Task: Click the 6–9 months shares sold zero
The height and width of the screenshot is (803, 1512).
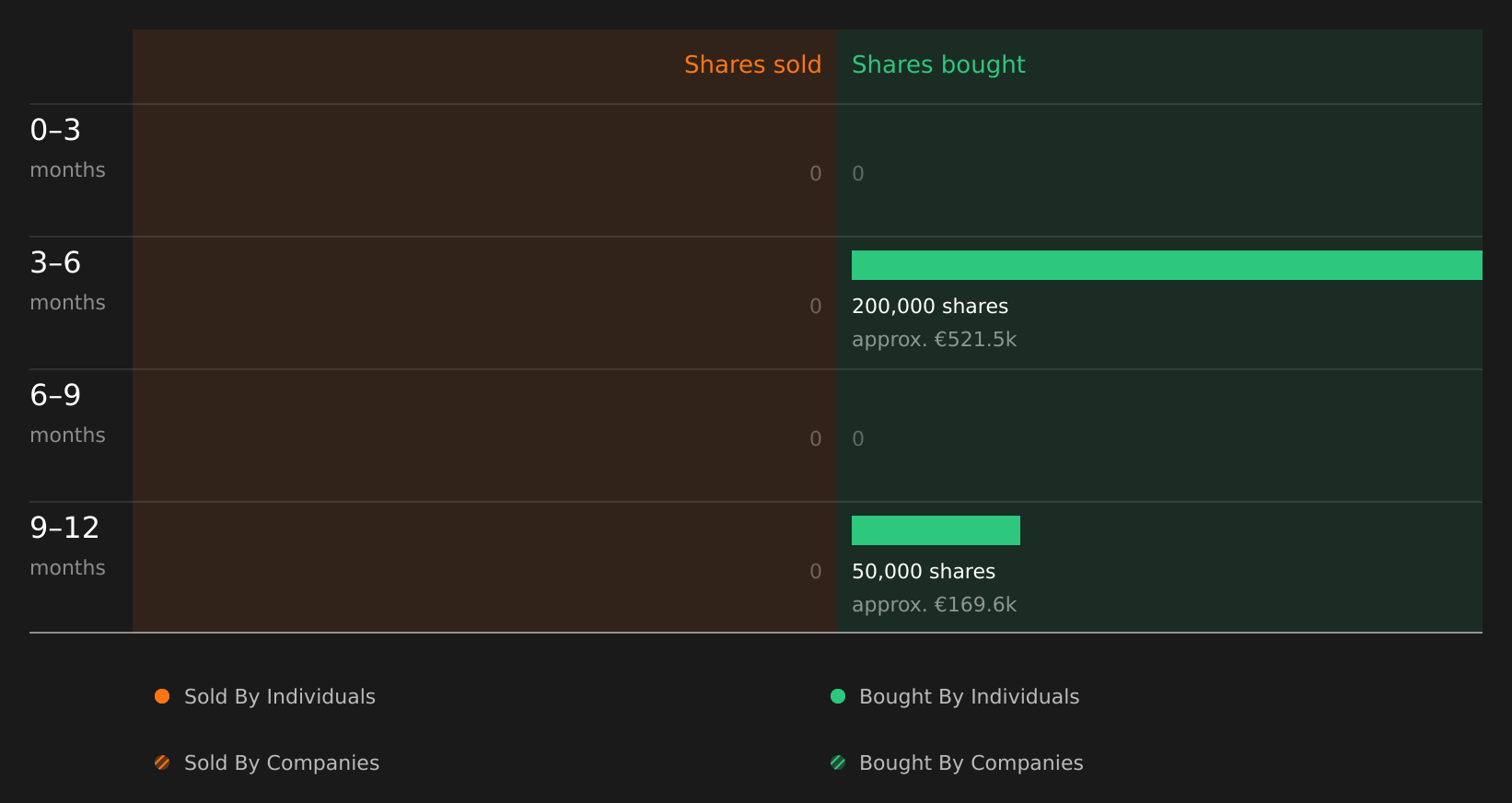Action: coord(816,439)
